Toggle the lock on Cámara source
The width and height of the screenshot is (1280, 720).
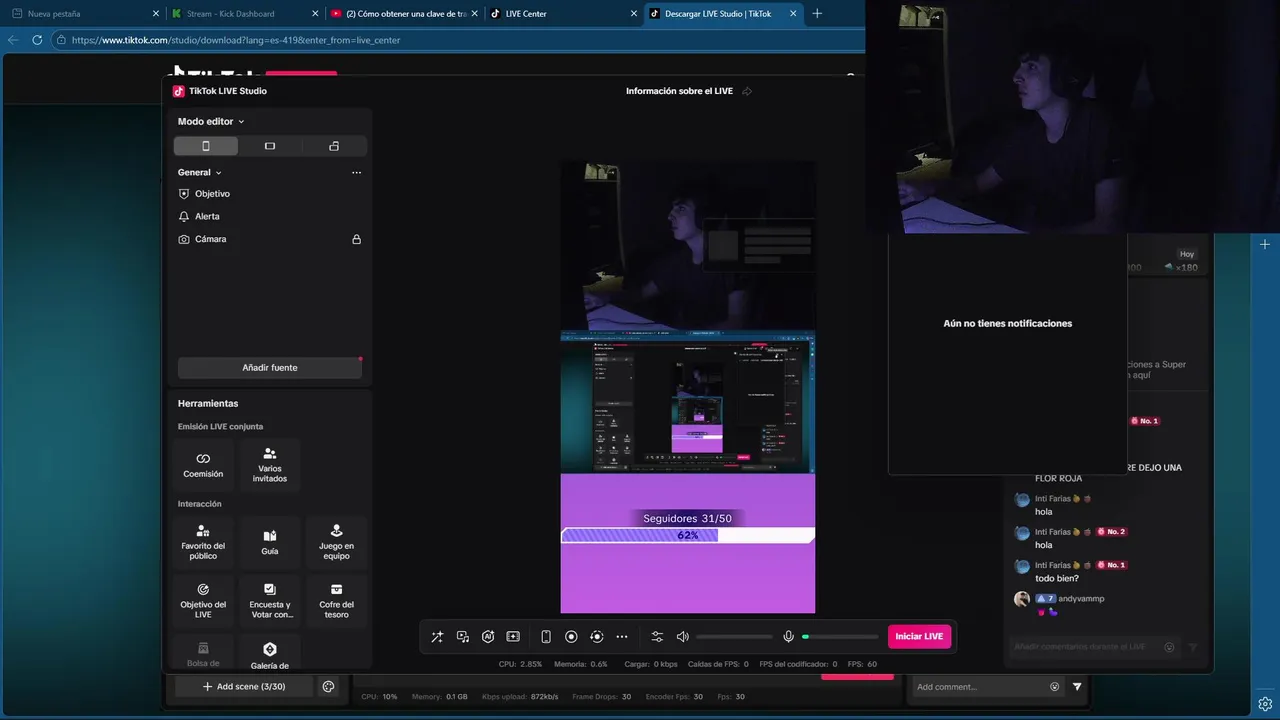pos(356,239)
